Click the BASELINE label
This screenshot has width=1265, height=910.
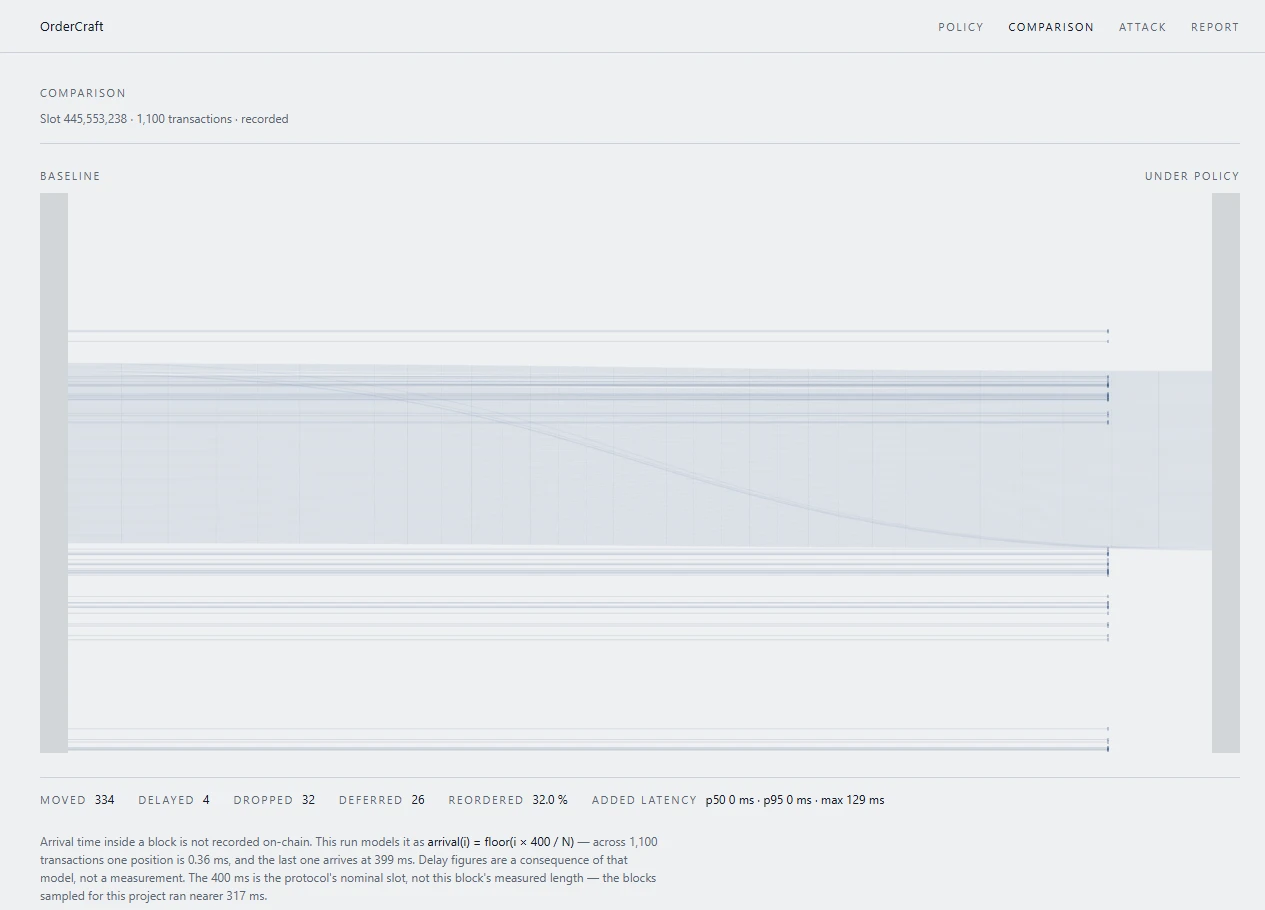pos(70,176)
